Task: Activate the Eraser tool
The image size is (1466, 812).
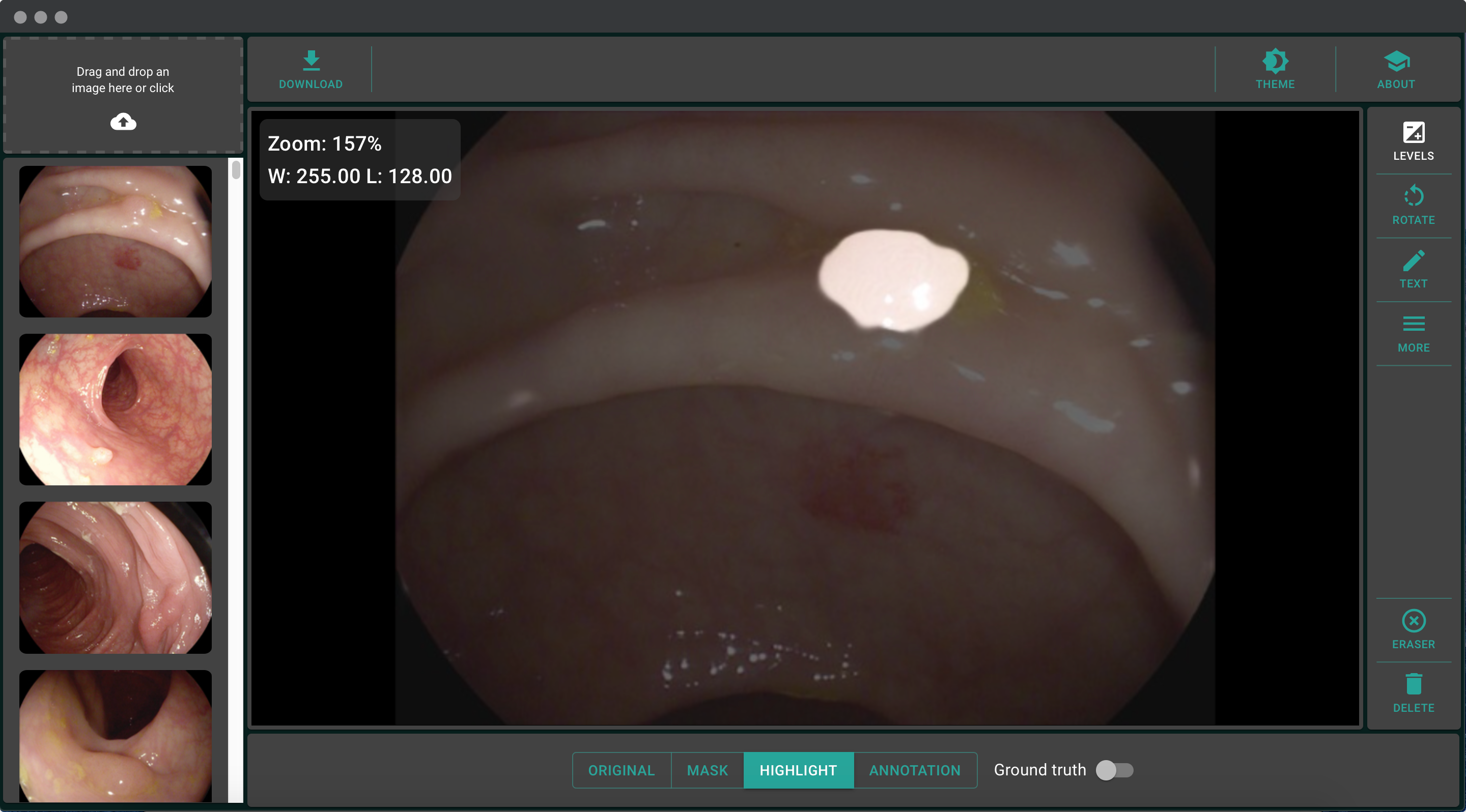Action: coord(1413,621)
